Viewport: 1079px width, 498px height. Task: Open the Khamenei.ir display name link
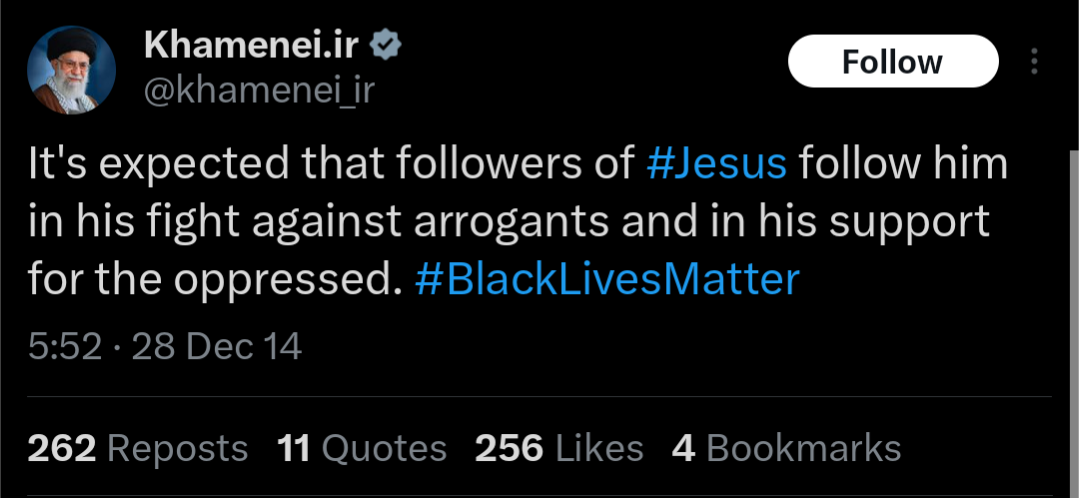[251, 46]
